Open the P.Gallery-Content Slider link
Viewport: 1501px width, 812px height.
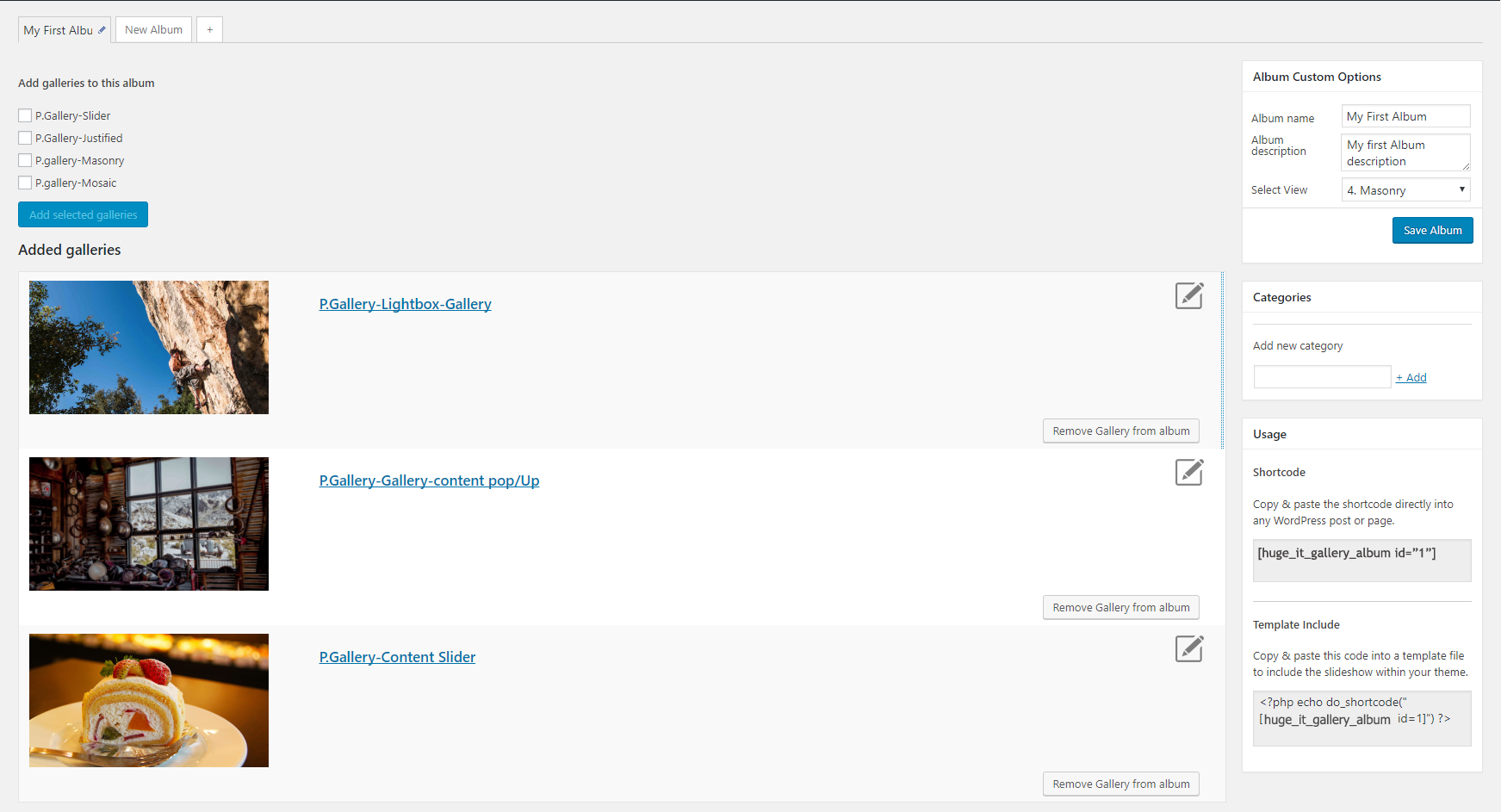tap(397, 657)
